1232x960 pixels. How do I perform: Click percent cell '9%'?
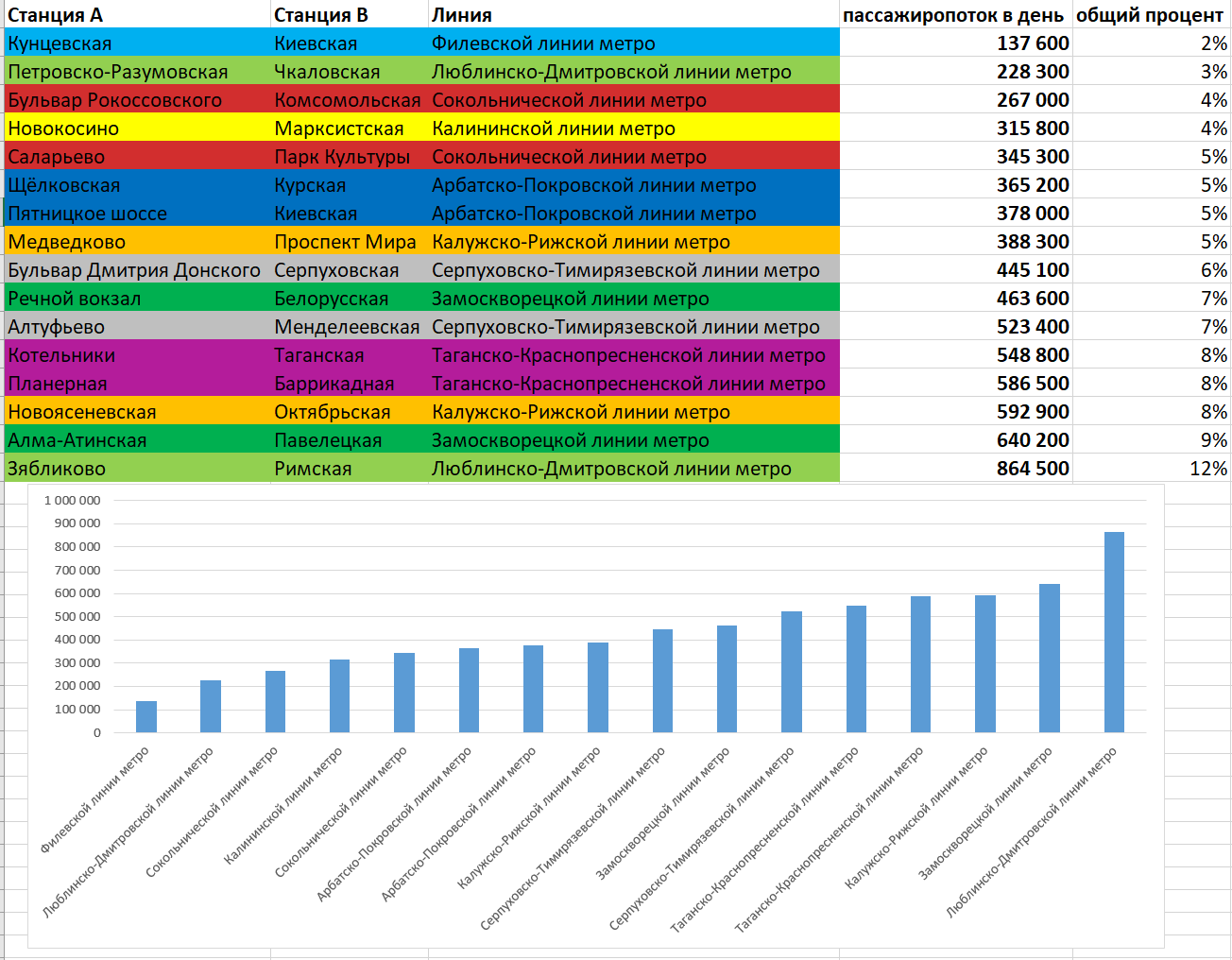click(x=1152, y=439)
